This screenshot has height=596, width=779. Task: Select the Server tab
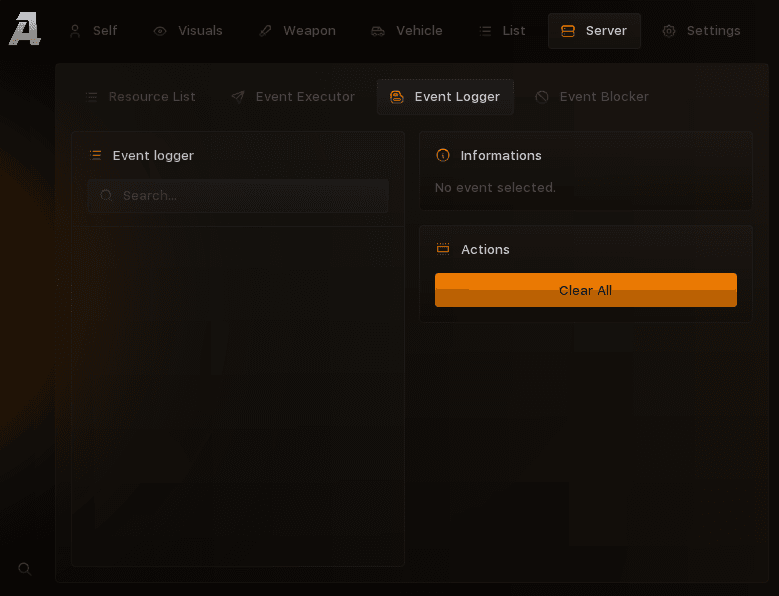coord(594,31)
